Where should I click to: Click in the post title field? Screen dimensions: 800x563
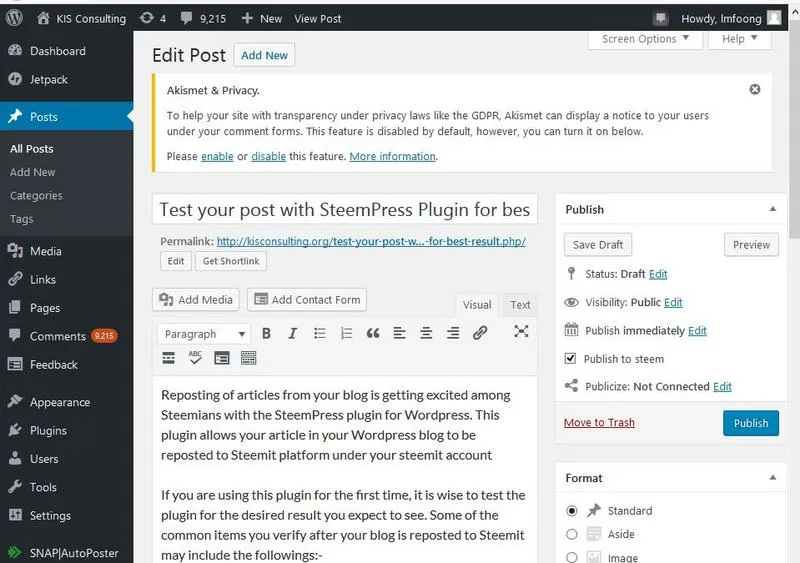pyautogui.click(x=345, y=209)
